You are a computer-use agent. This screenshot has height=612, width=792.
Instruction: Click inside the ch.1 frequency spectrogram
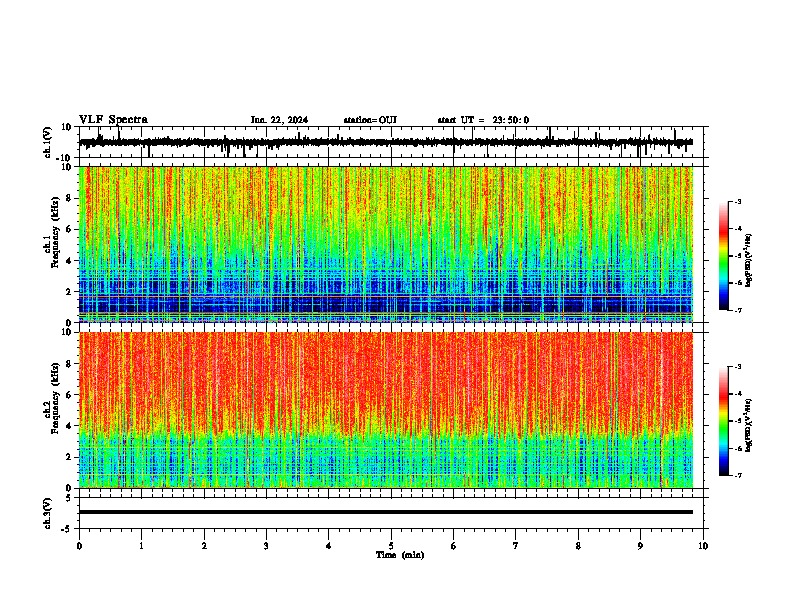pyautogui.click(x=386, y=244)
